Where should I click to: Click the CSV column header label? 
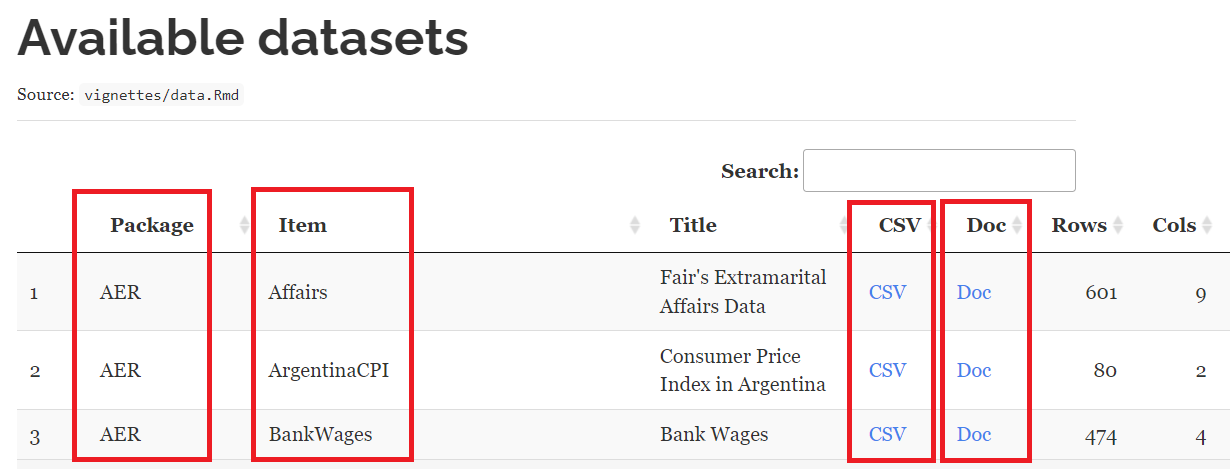899,225
